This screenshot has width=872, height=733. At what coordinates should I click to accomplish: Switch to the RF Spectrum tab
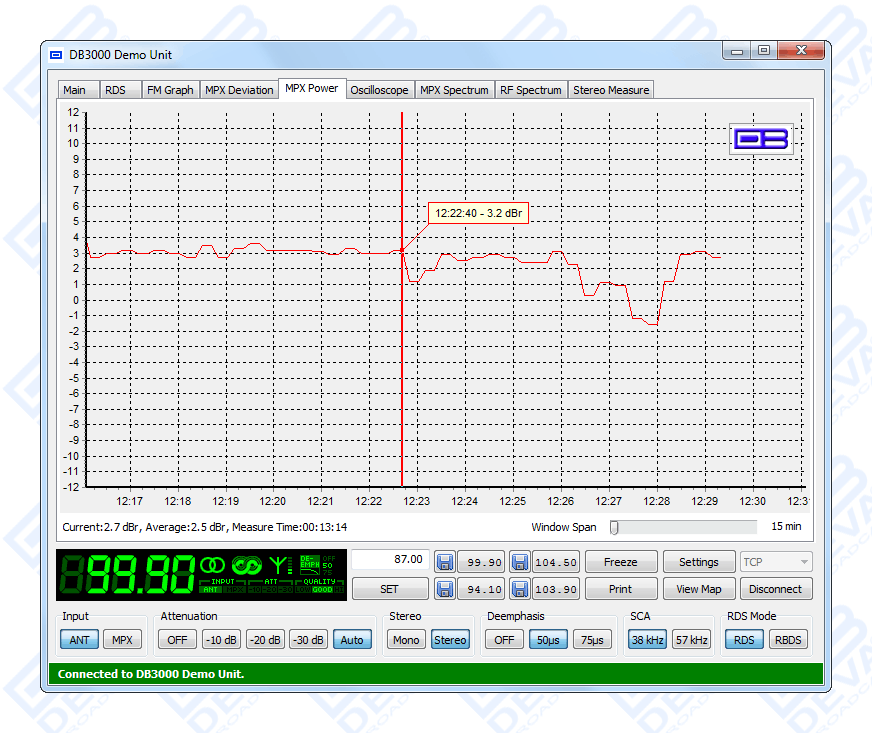pyautogui.click(x=531, y=90)
